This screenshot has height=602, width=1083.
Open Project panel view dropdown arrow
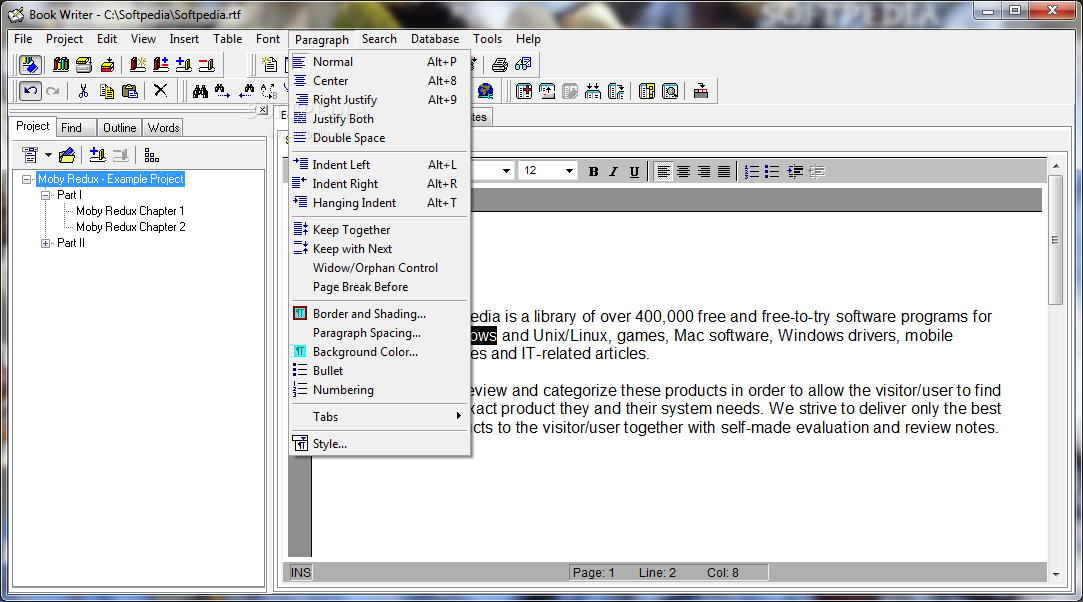click(x=48, y=155)
